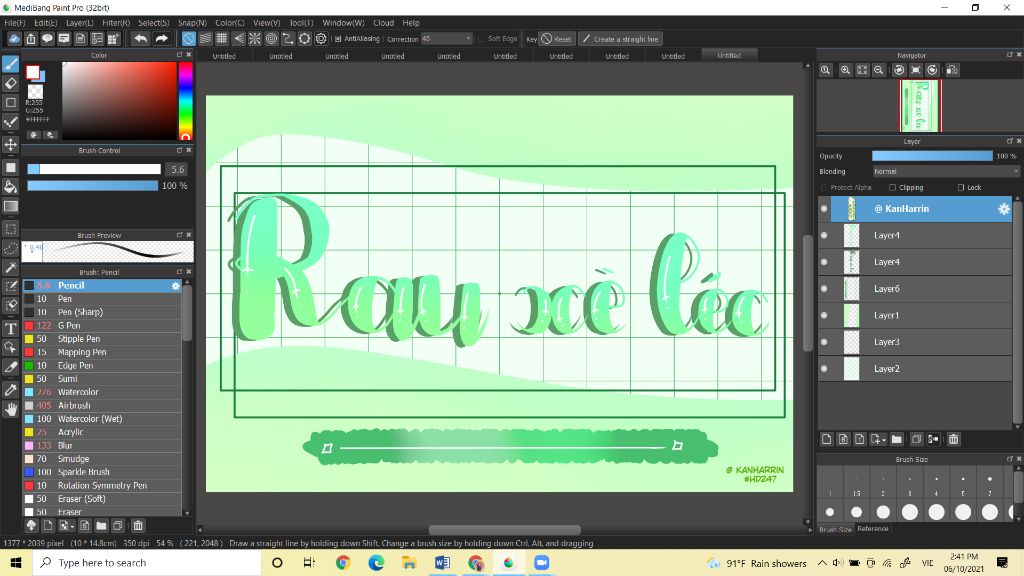The width and height of the screenshot is (1024, 576).
Task: Select the Airbrush brush
Action: [x=102, y=406]
